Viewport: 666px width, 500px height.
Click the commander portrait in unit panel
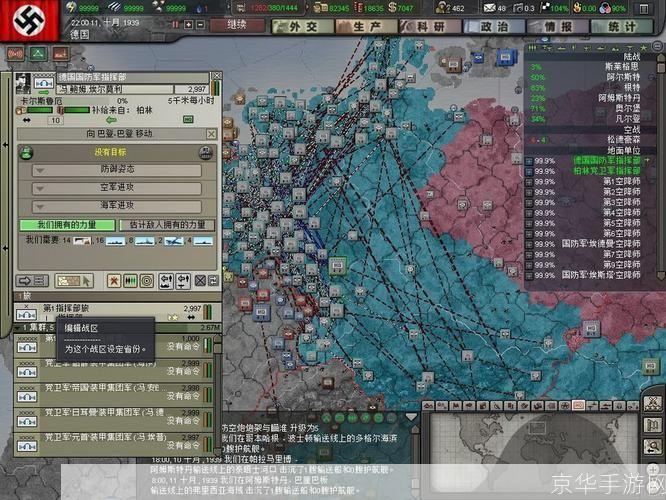[x=23, y=83]
